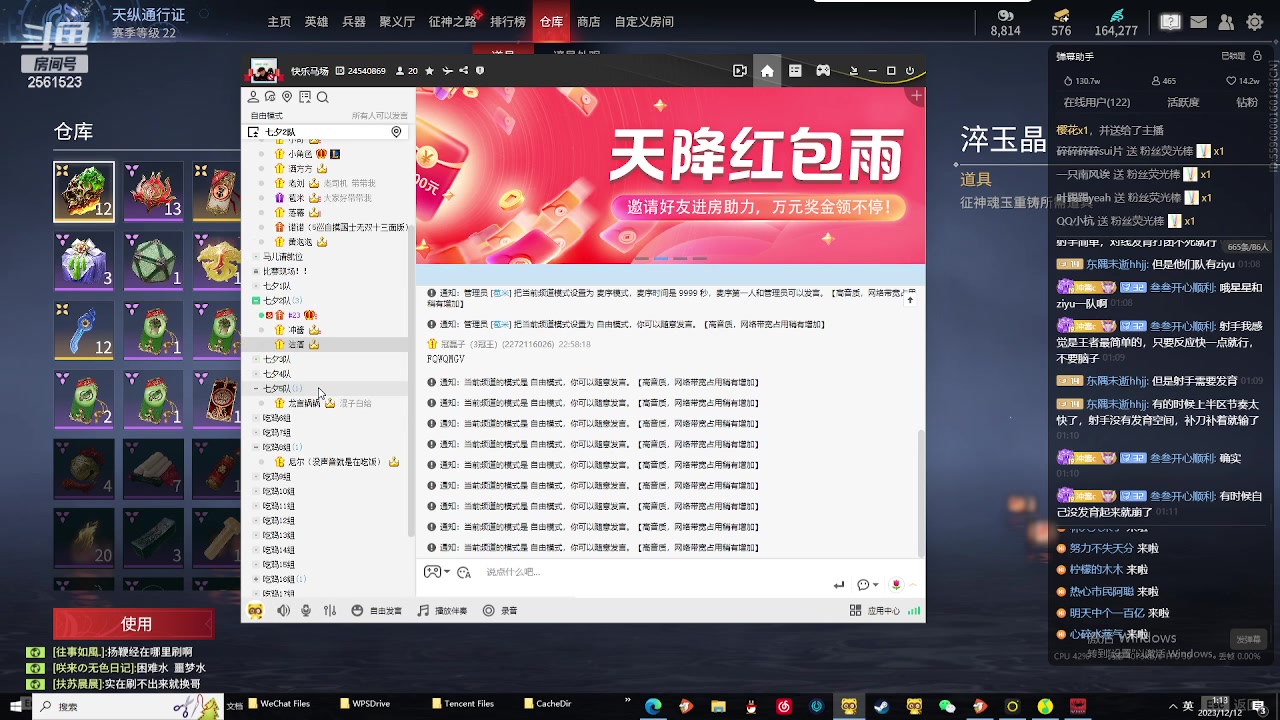Click the 发弹幕 send button
1280x720 pixels.
tap(1248, 638)
